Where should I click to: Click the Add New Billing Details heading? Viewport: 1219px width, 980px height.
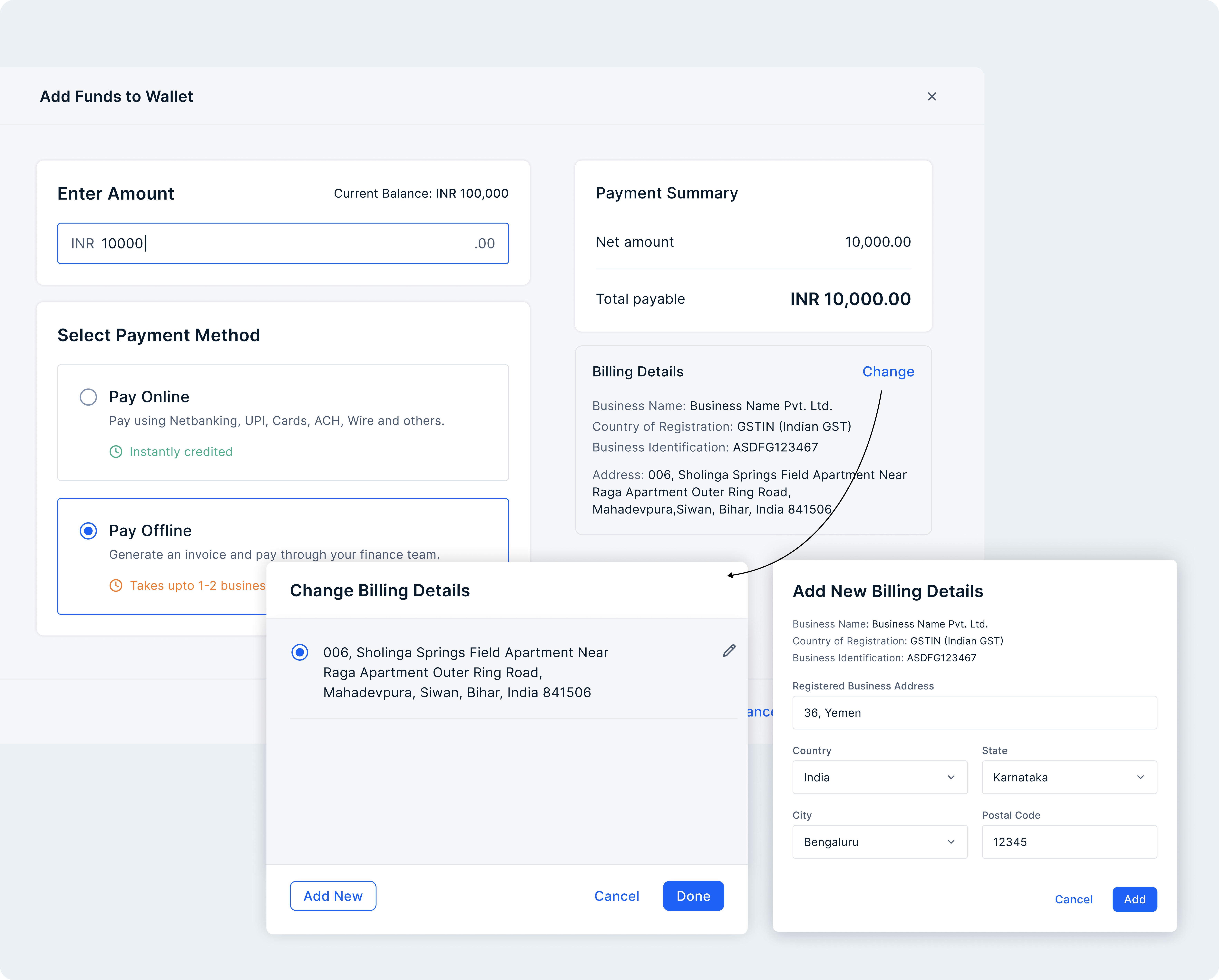(888, 591)
